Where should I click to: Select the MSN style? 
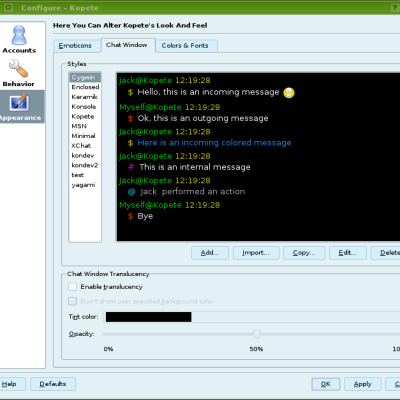pyautogui.click(x=85, y=126)
